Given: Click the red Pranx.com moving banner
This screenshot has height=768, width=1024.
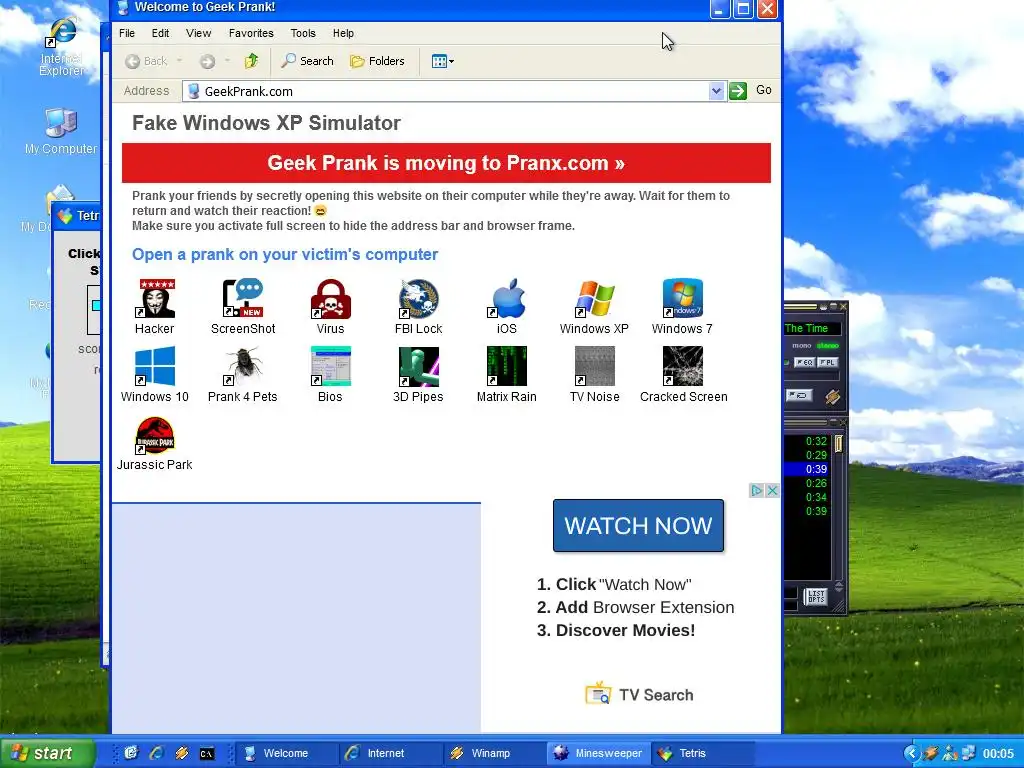Looking at the screenshot, I should point(446,163).
